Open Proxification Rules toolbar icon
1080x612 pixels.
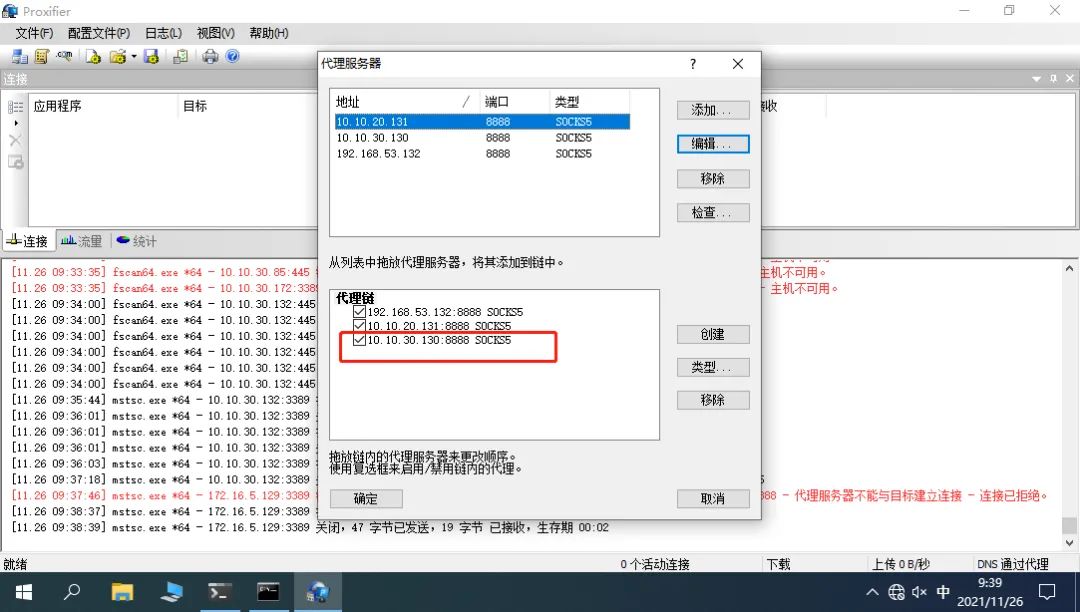tap(42, 56)
